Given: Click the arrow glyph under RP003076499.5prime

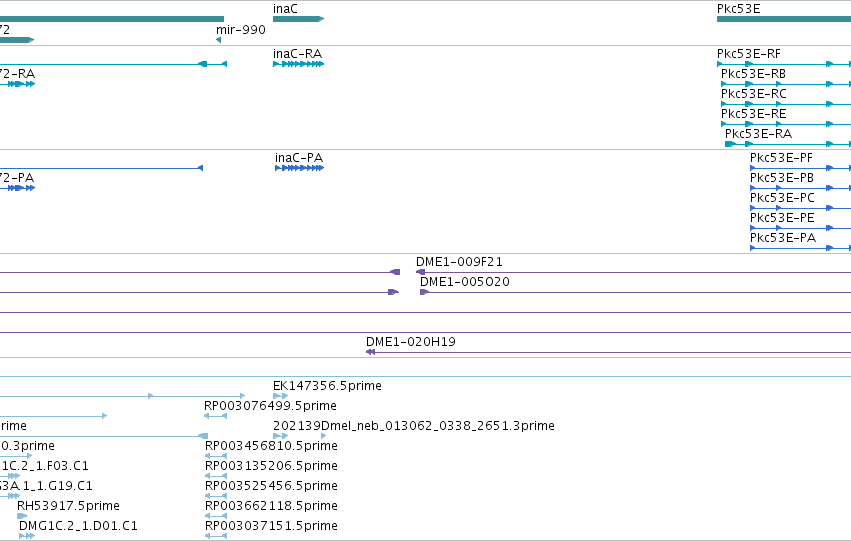Looking at the screenshot, I should pos(215,416).
